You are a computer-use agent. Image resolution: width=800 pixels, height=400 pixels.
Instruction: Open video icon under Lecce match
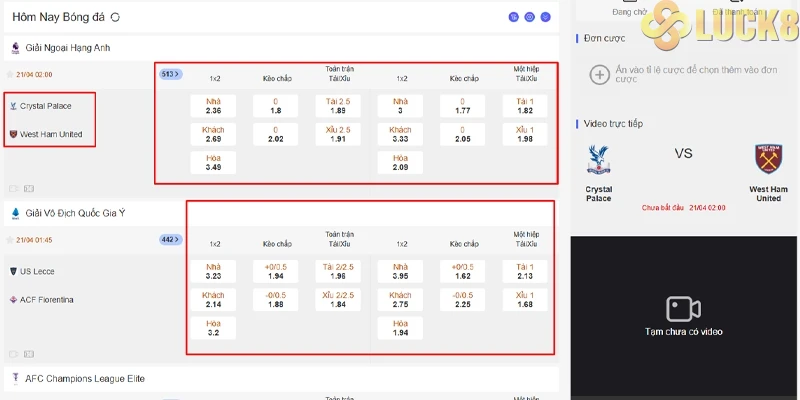(x=13, y=354)
